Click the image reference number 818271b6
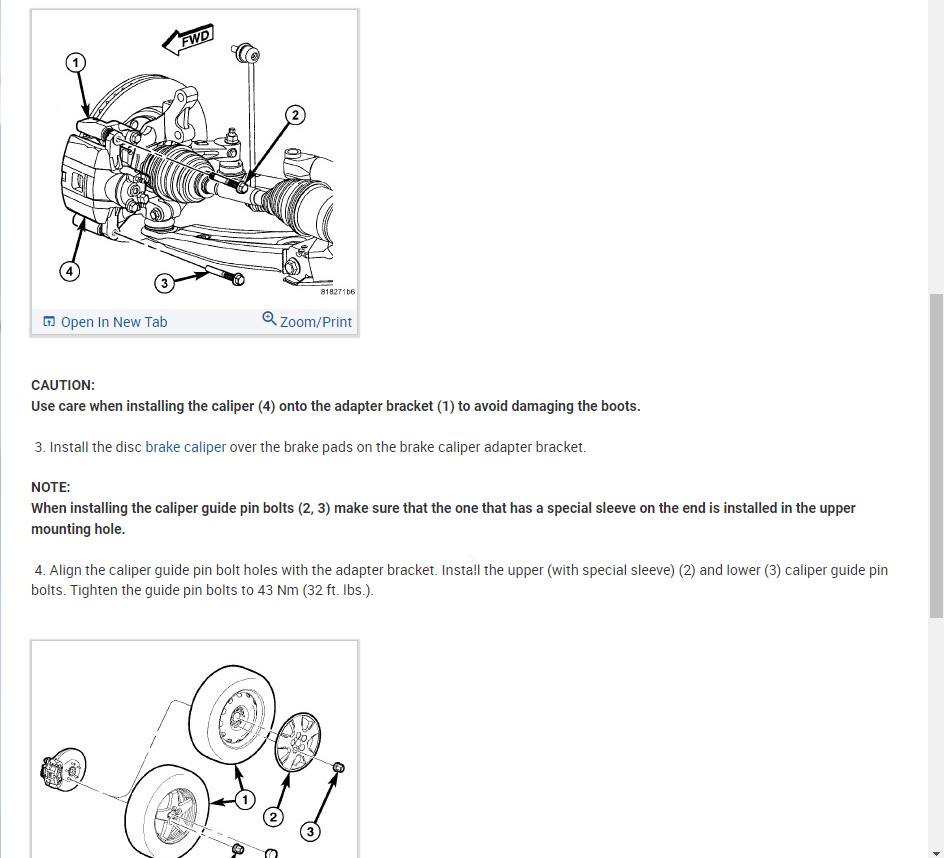 coord(338,291)
